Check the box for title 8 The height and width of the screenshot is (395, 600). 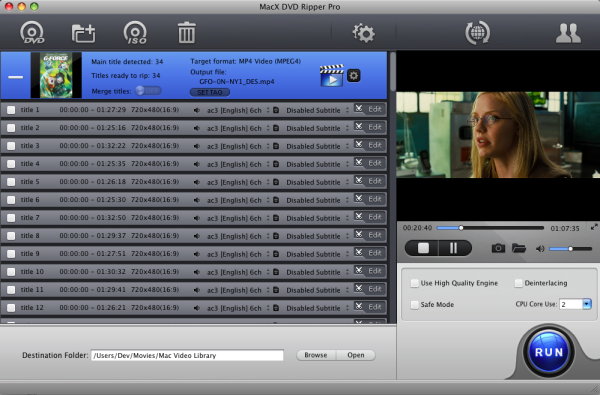11,236
